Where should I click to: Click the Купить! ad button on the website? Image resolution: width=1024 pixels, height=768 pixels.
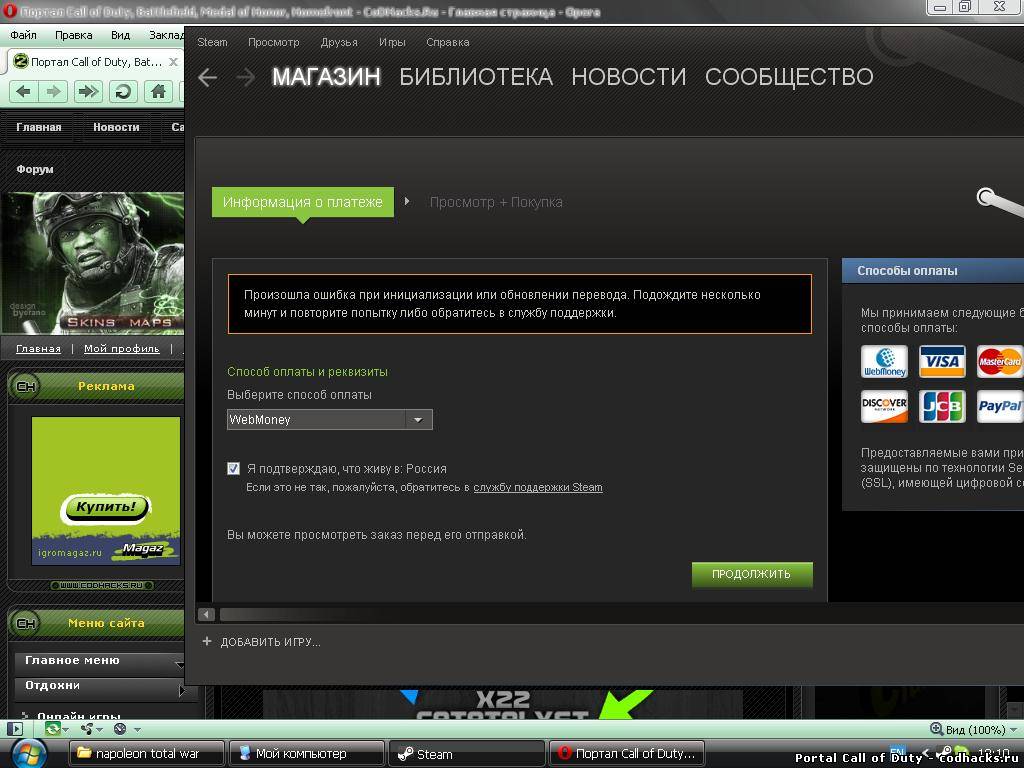pyautogui.click(x=106, y=507)
